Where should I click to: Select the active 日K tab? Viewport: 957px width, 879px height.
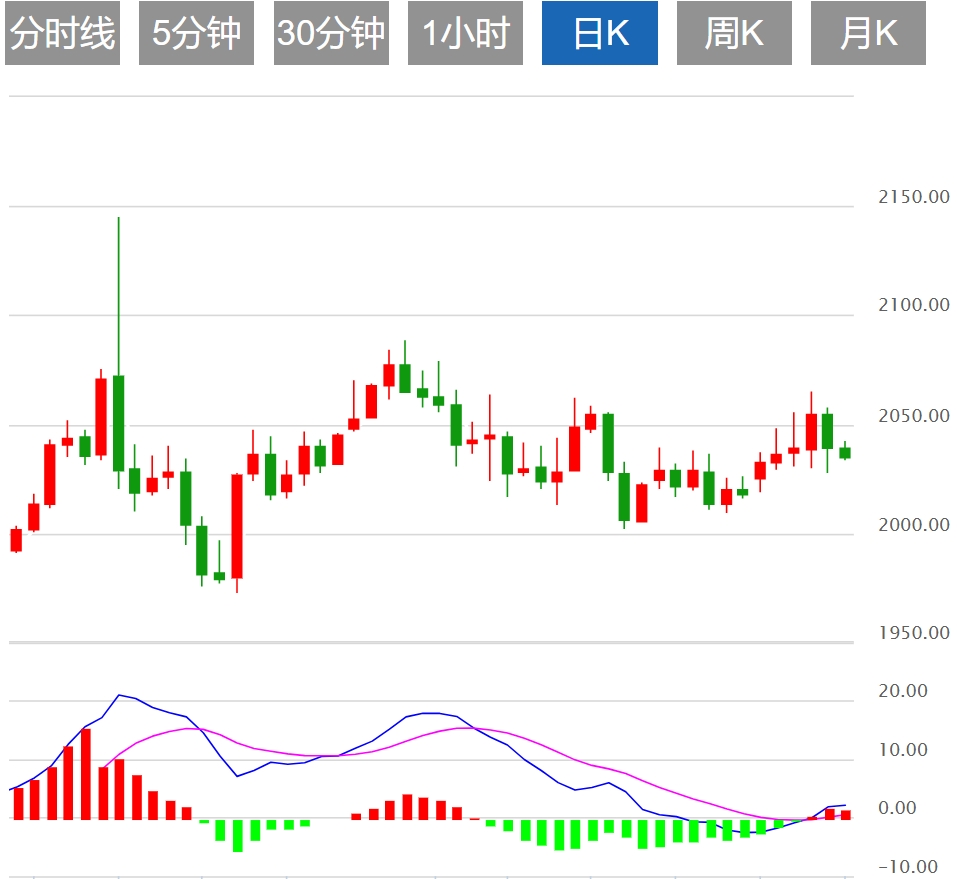point(600,33)
